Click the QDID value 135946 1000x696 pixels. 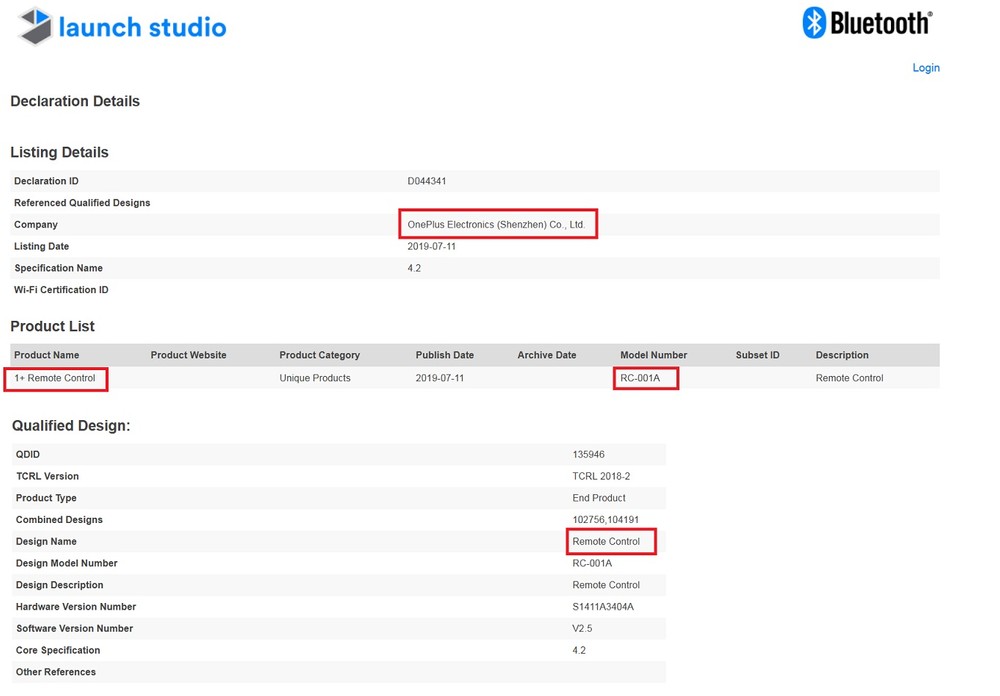click(588, 455)
